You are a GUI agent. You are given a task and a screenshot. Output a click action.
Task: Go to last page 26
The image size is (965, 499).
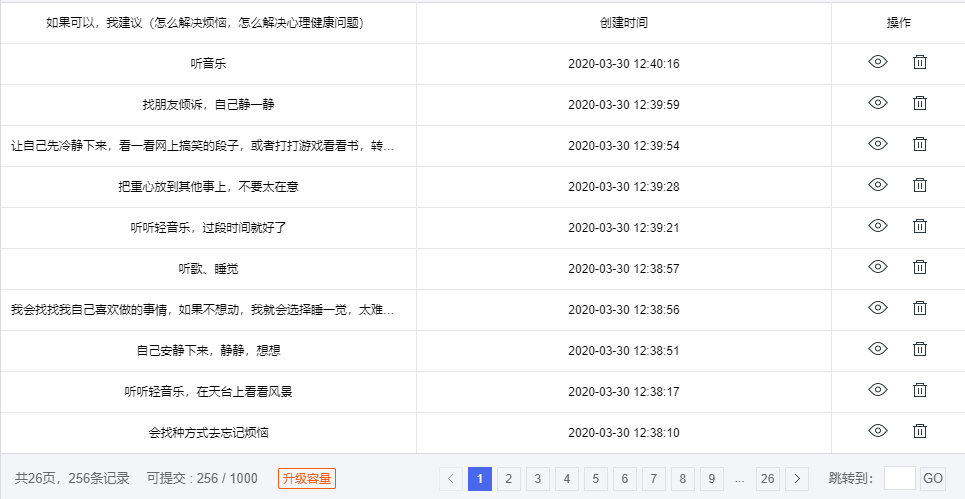(x=767, y=479)
